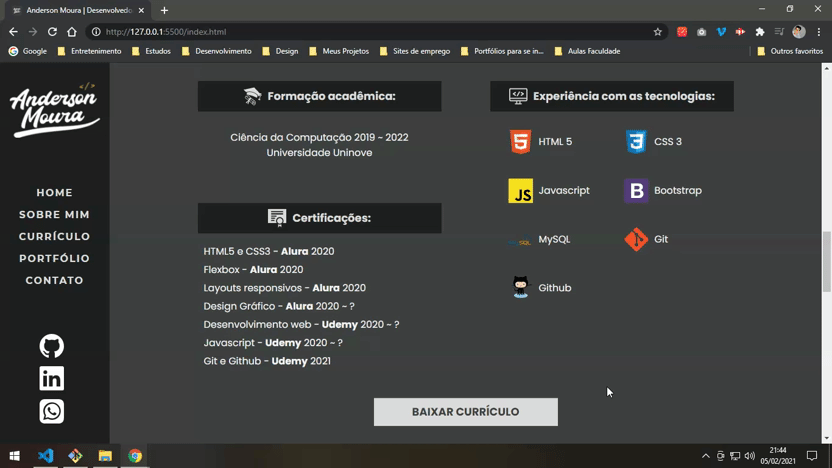Viewport: 832px width, 468px height.
Task: Click the 'Git e Github - Udemy 2021' line
Action: pos(267,361)
